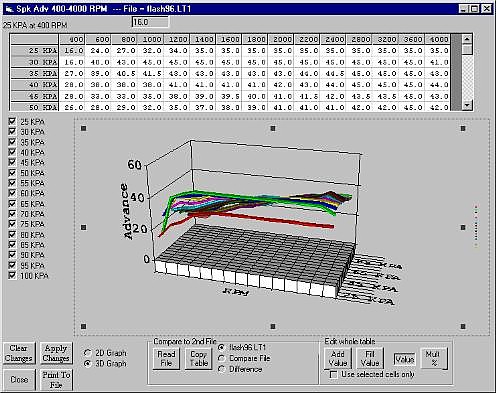Click the Mult % button
The height and width of the screenshot is (393, 496).
pos(434,358)
